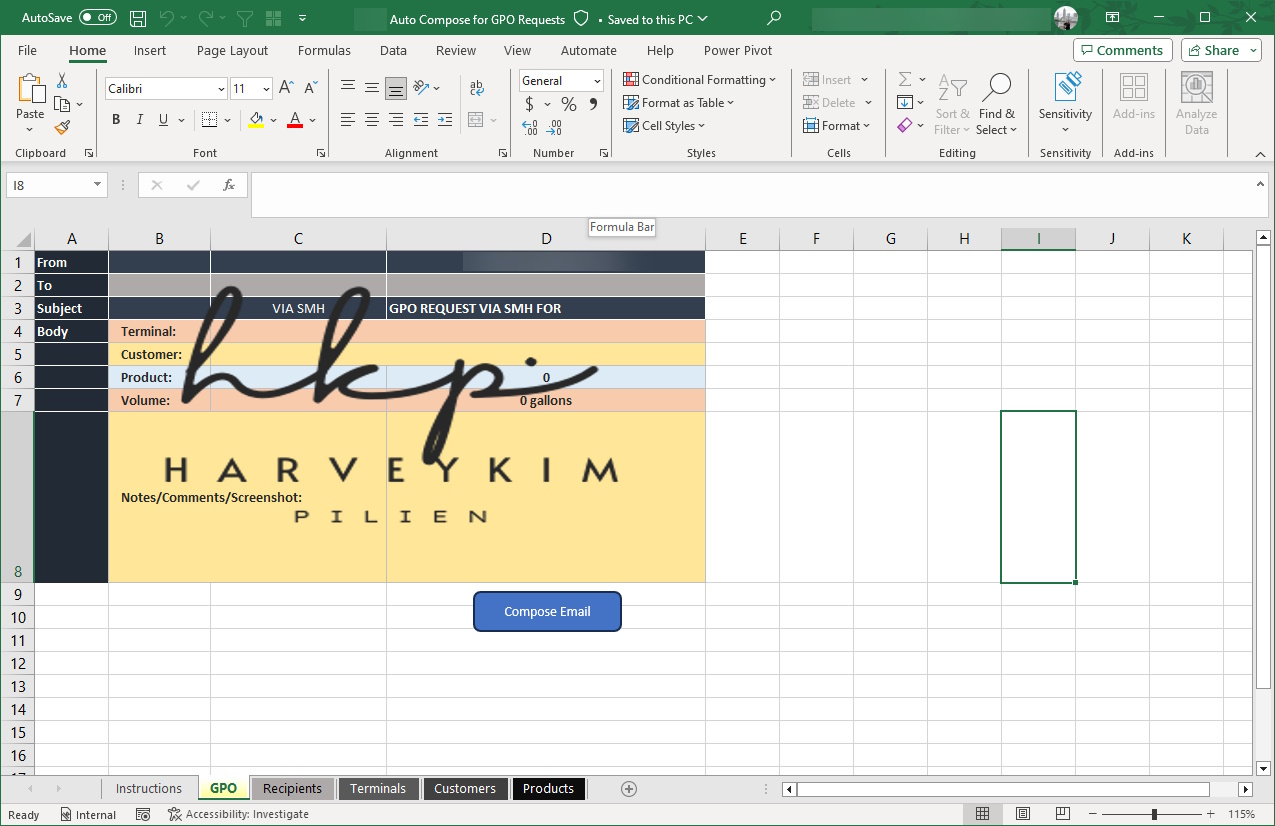
Task: Switch to the Power Pivot tab
Action: click(738, 50)
